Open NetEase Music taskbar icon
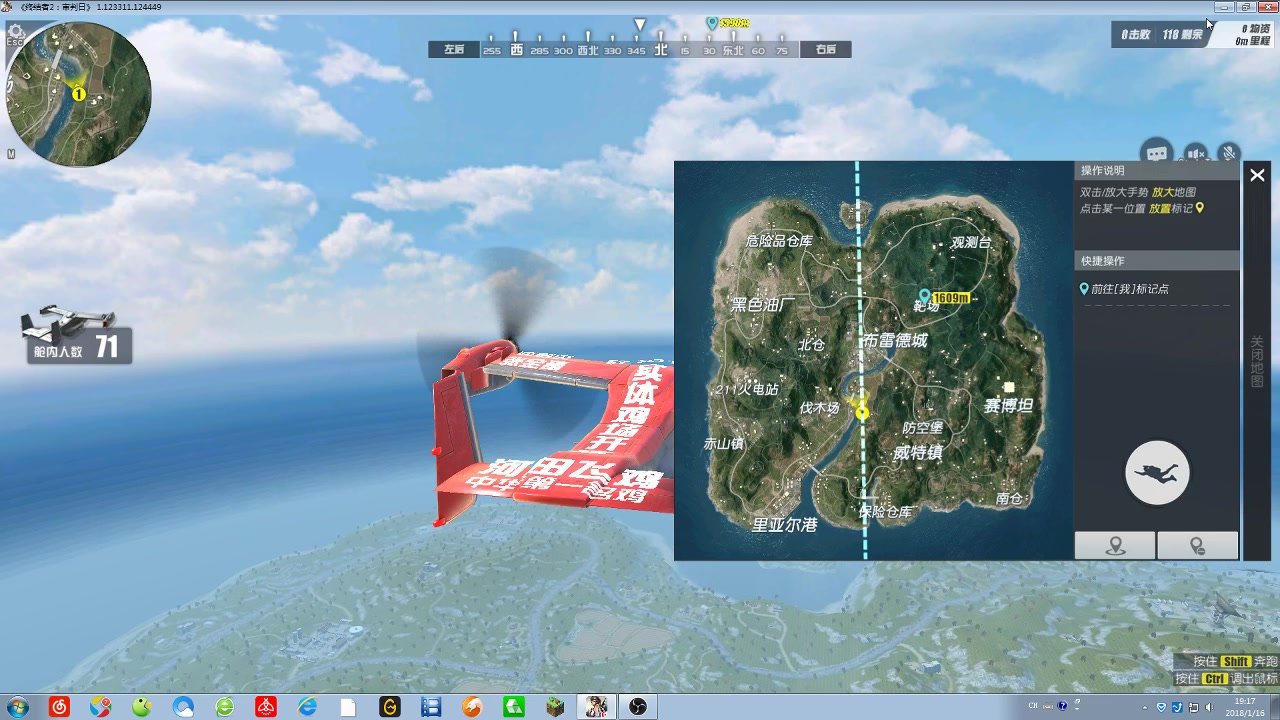Viewport: 1280px width, 720px height. (x=60, y=707)
